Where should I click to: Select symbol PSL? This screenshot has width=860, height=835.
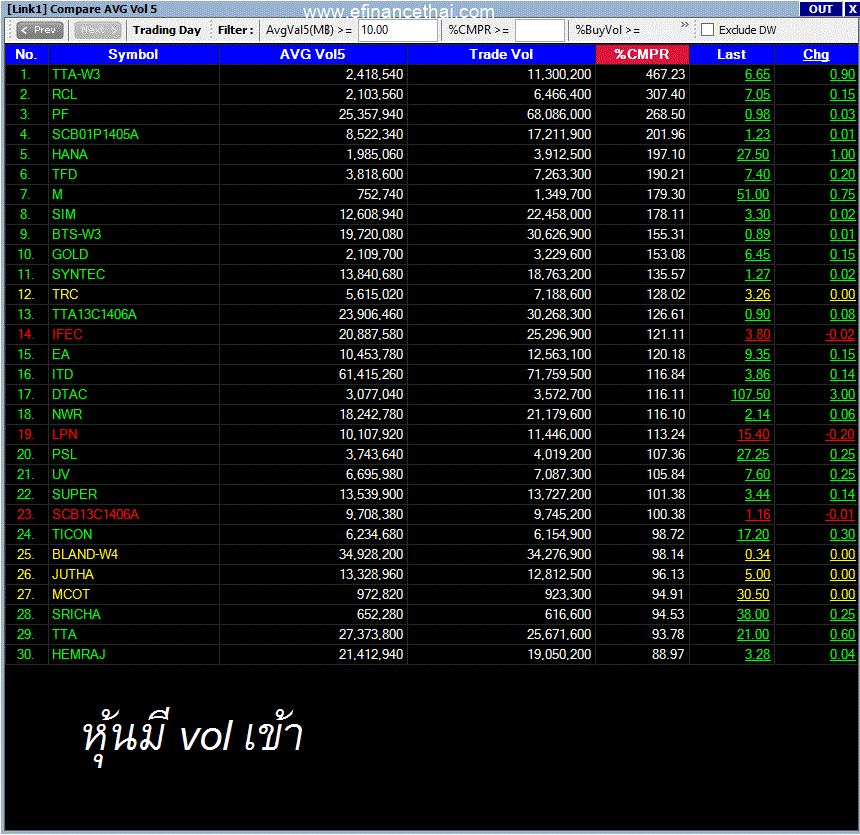[65, 455]
